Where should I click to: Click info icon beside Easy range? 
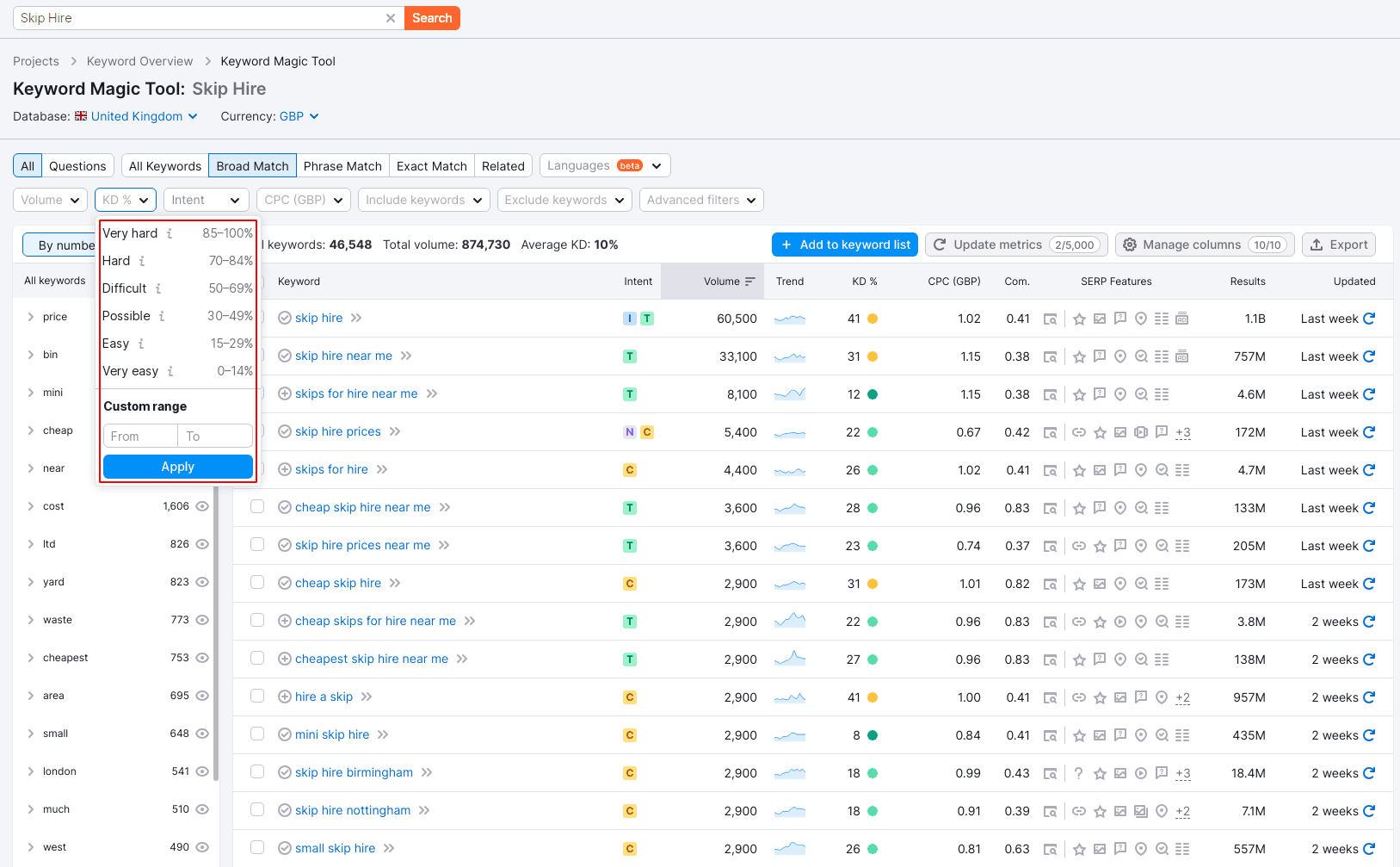point(141,344)
